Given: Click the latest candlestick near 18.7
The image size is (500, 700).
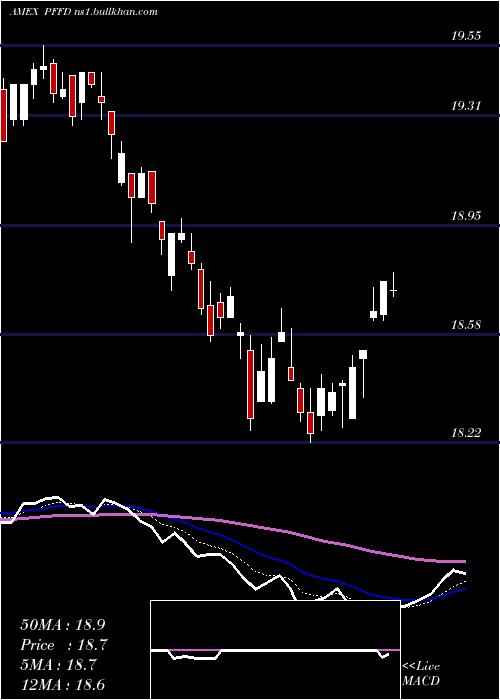Looking at the screenshot, I should click(394, 291).
